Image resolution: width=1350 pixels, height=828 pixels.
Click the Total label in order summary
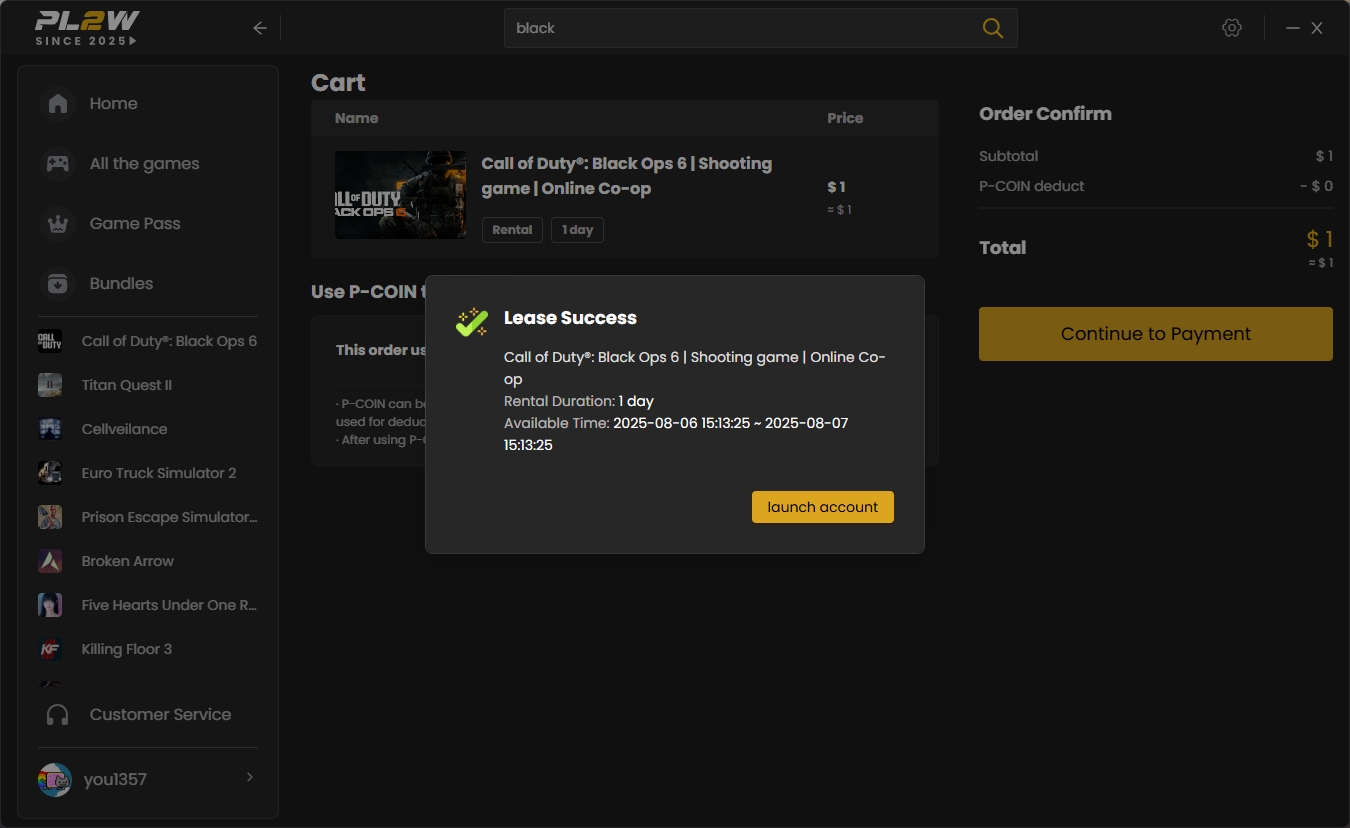tap(1003, 248)
